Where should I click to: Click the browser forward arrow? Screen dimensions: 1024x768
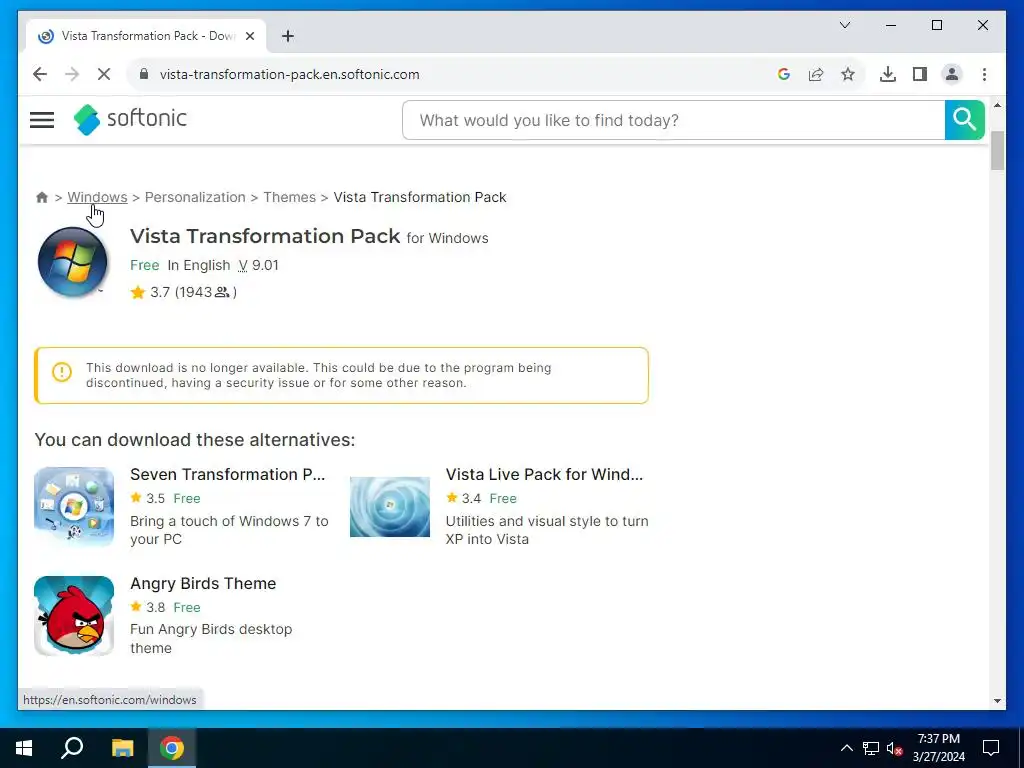(x=72, y=74)
